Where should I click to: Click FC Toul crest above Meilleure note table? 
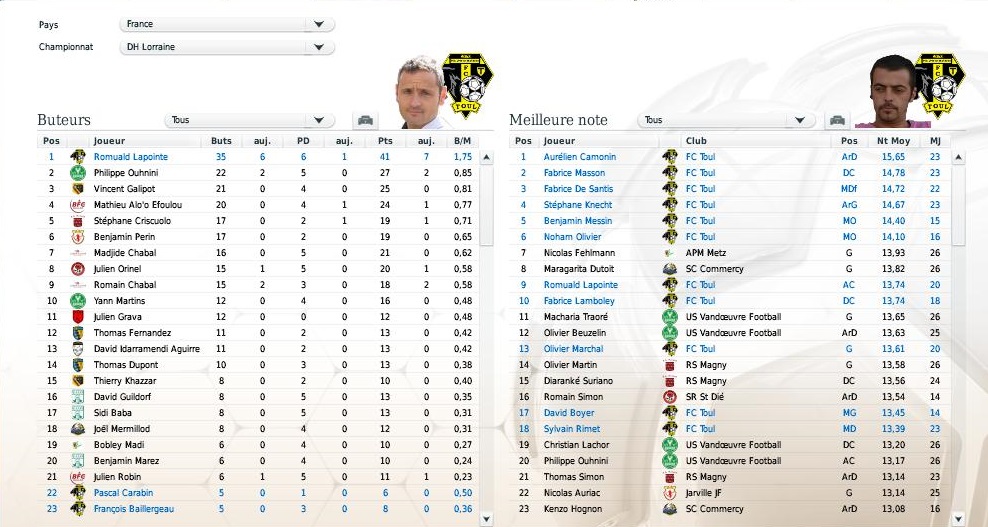coord(939,84)
